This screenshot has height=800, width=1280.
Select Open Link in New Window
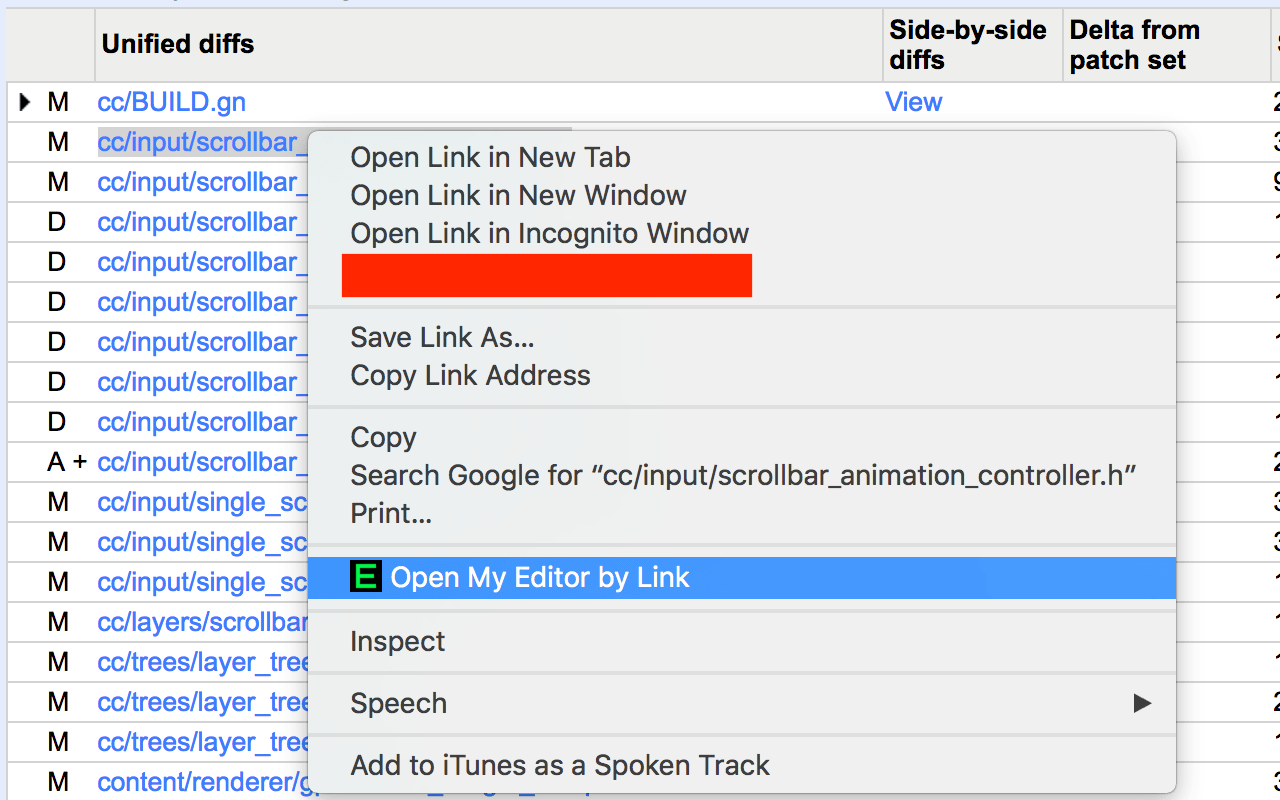[x=518, y=195]
